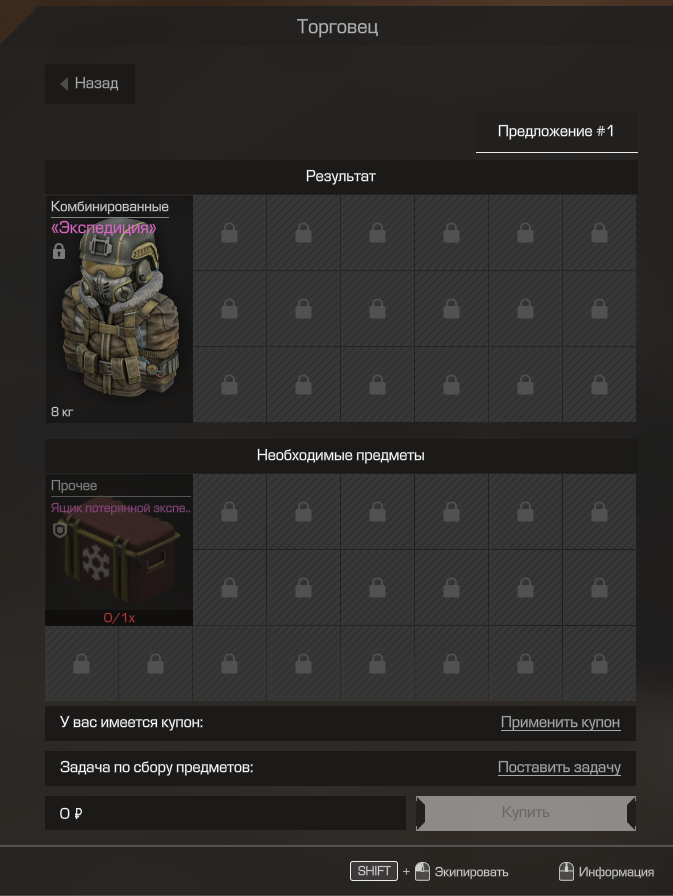Click the shield icon on the lost expedition crate
The height and width of the screenshot is (896, 673).
59,530
